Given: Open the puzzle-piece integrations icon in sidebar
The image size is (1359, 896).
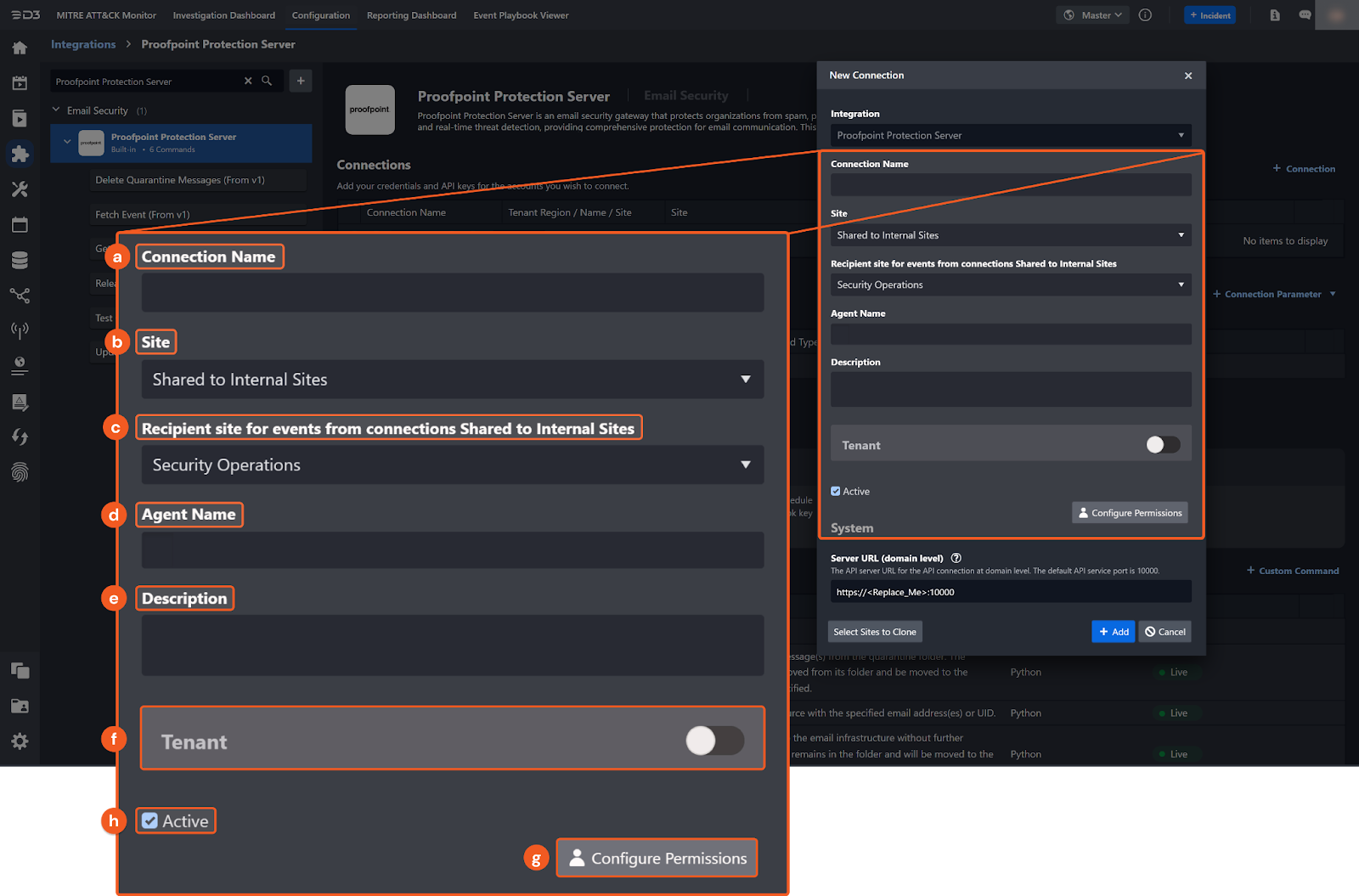Looking at the screenshot, I should (x=20, y=154).
